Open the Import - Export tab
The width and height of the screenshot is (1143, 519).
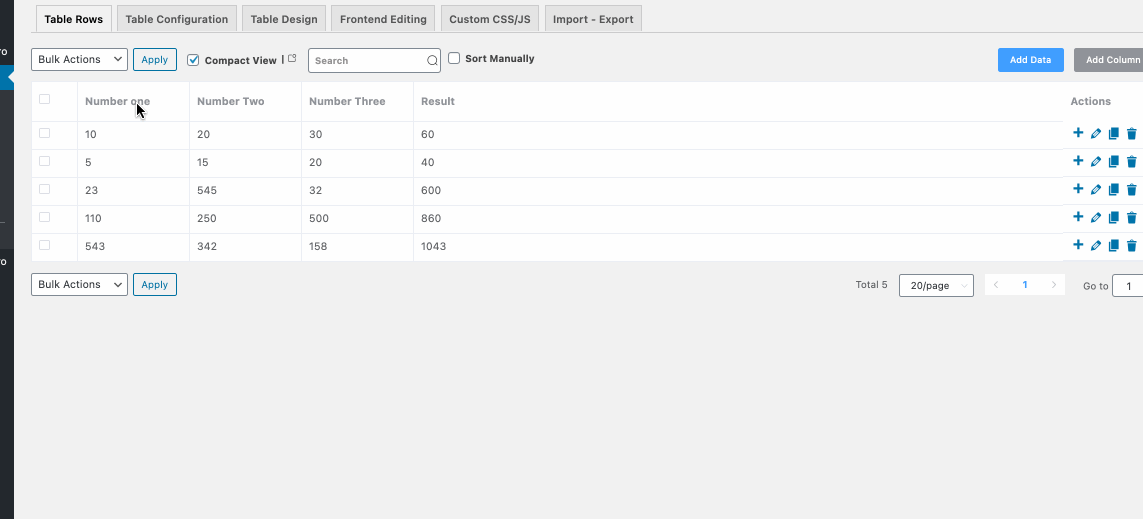point(593,19)
